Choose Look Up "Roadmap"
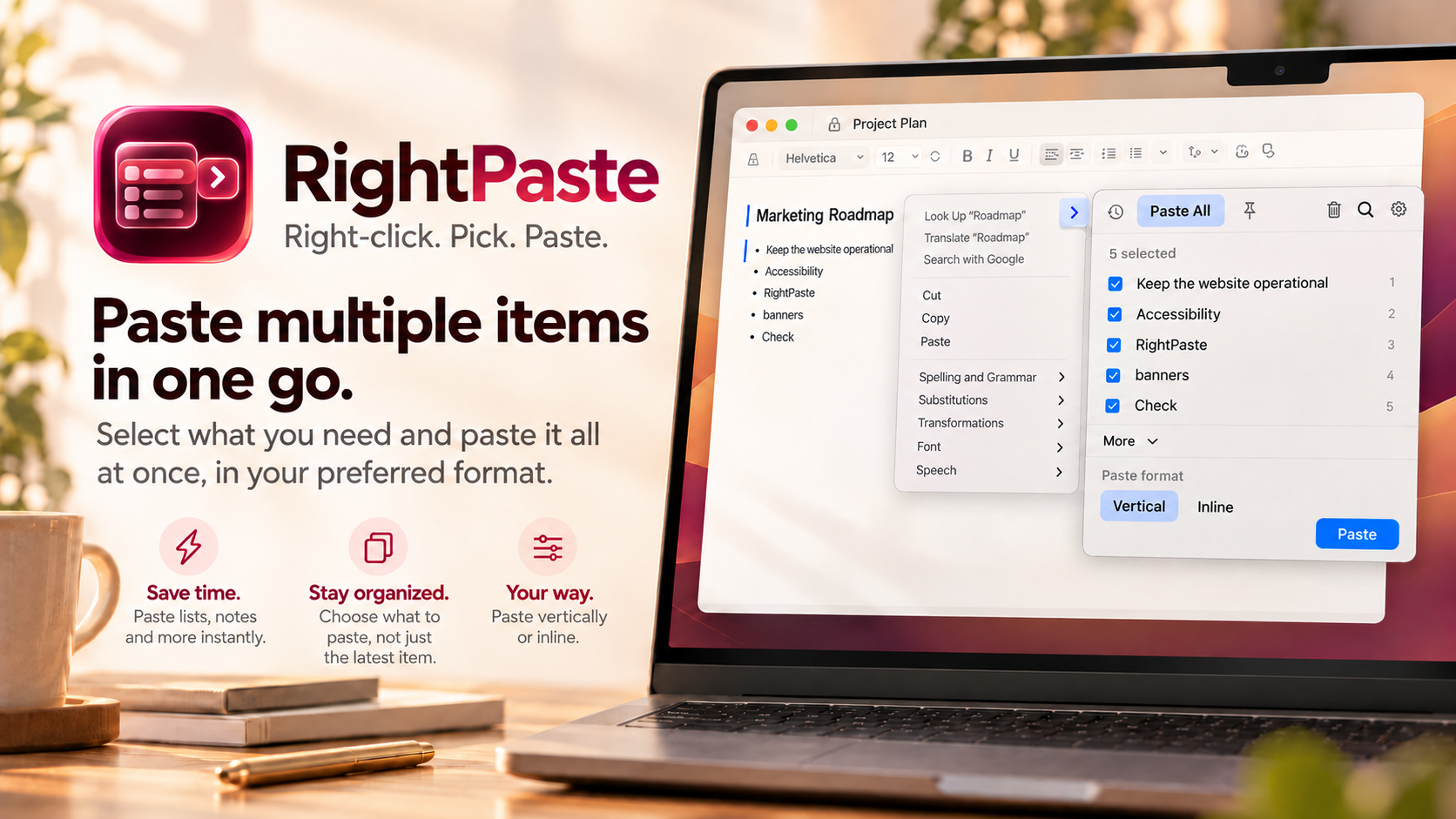 pos(974,216)
